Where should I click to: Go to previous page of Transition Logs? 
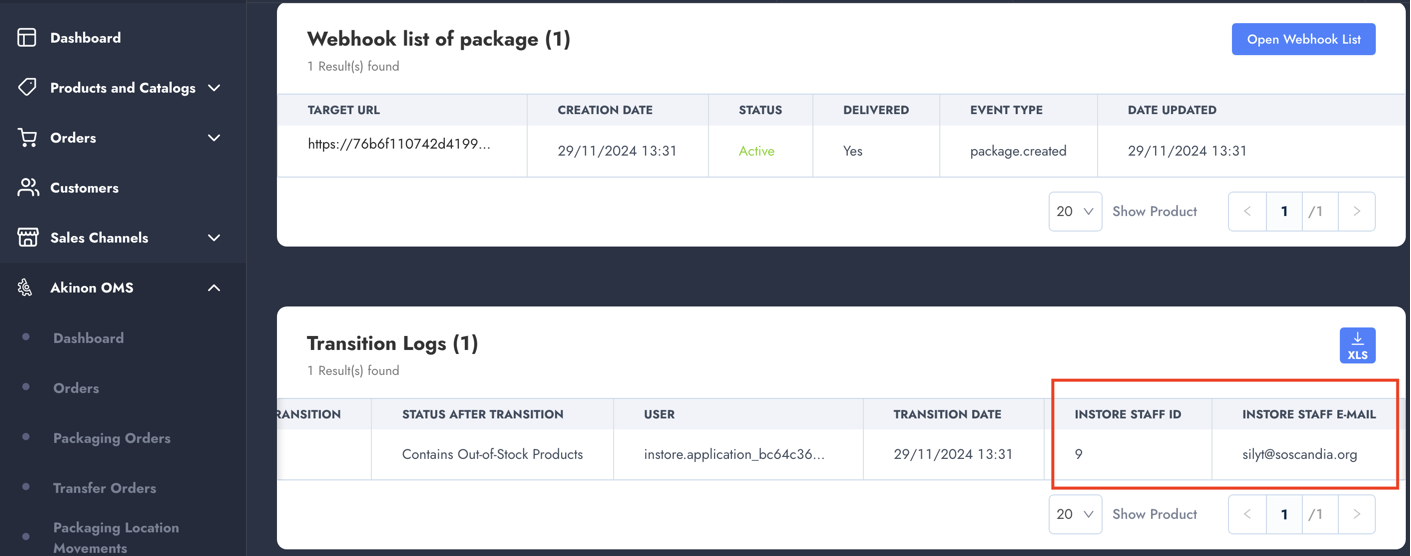[1247, 514]
